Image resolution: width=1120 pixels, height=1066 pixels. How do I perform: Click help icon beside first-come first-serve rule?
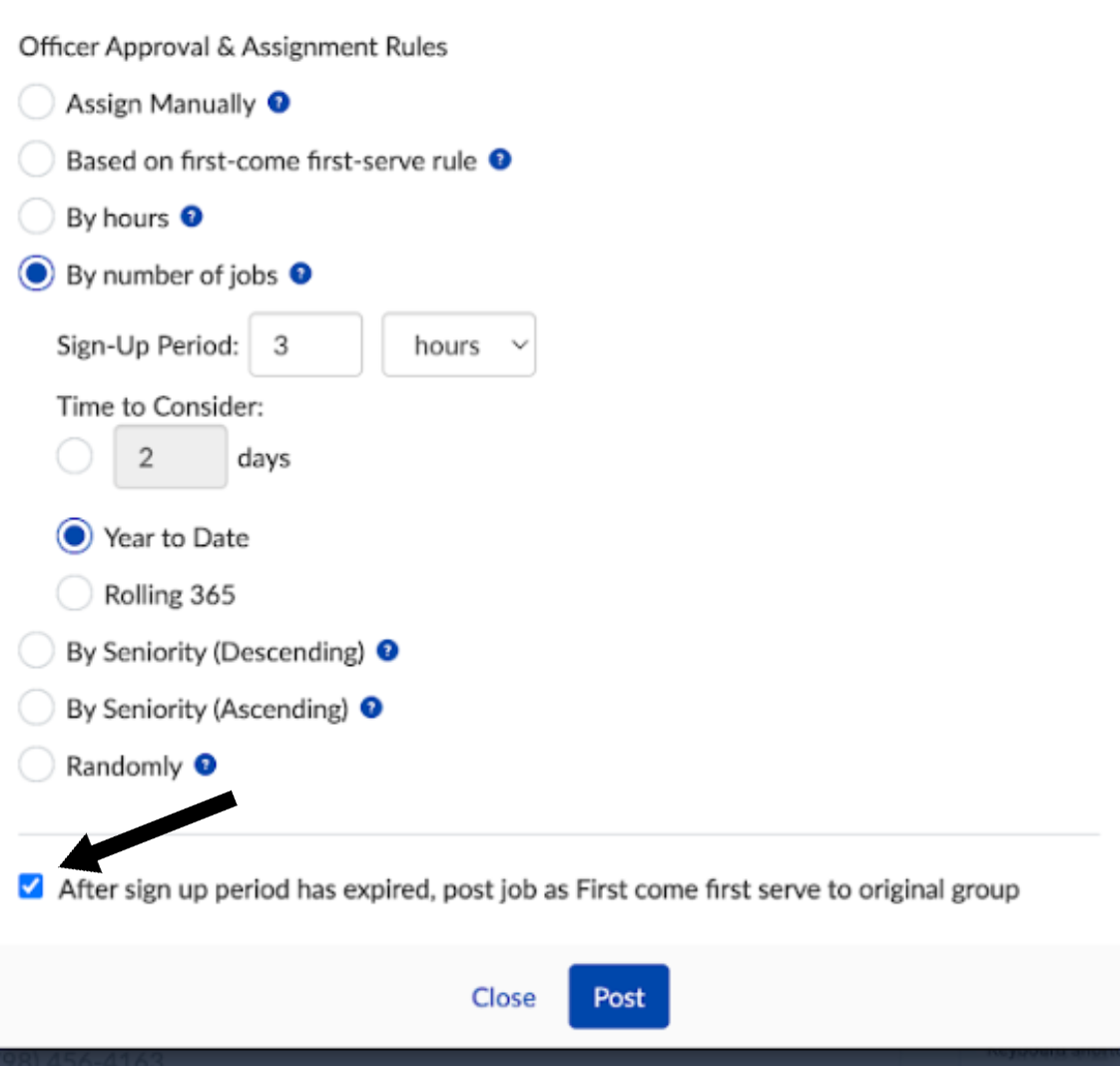tap(500, 160)
